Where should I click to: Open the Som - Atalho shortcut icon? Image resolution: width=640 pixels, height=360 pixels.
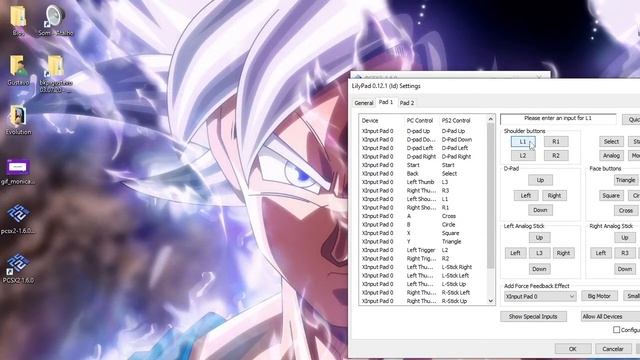[x=56, y=20]
